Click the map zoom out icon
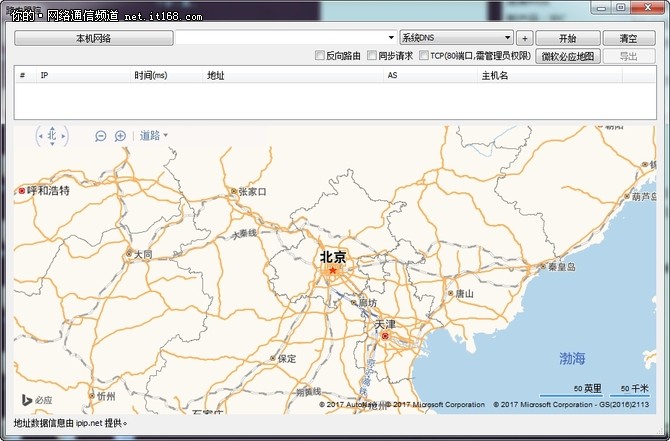670x441 pixels. (101, 136)
